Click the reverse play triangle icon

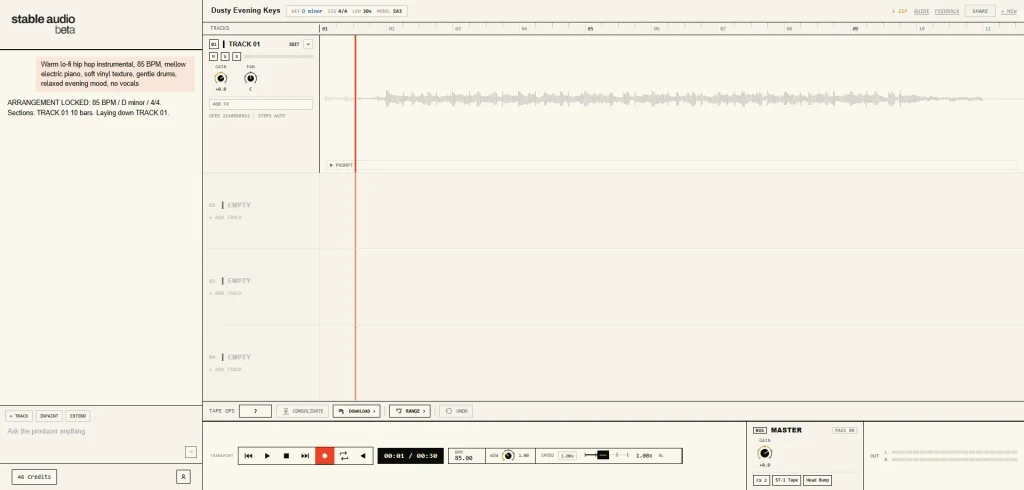(x=362, y=456)
